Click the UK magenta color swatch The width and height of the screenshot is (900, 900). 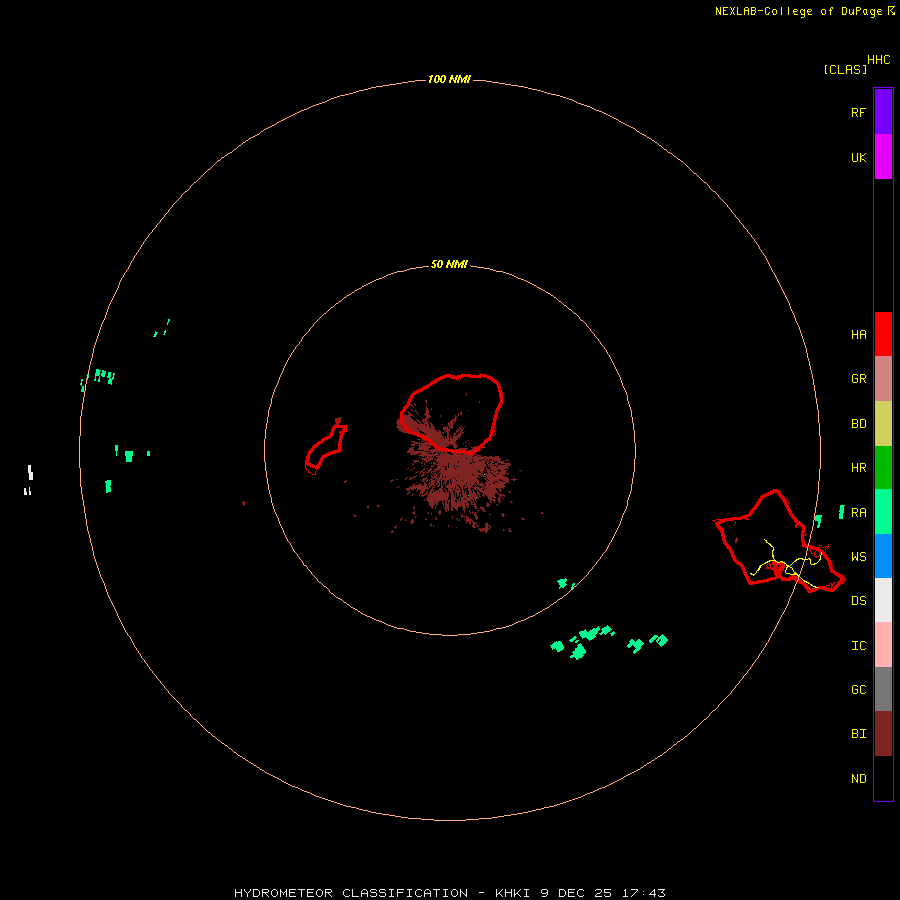click(883, 157)
